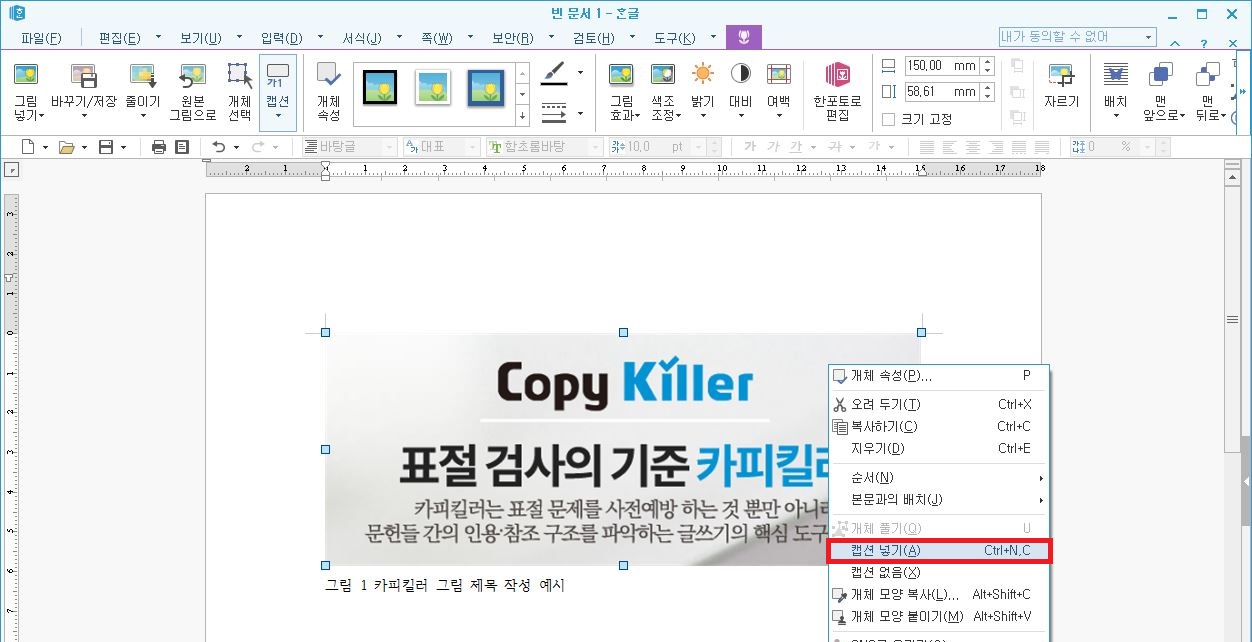
Task: Tick the 크기 고정 checkbox
Action: [889, 120]
